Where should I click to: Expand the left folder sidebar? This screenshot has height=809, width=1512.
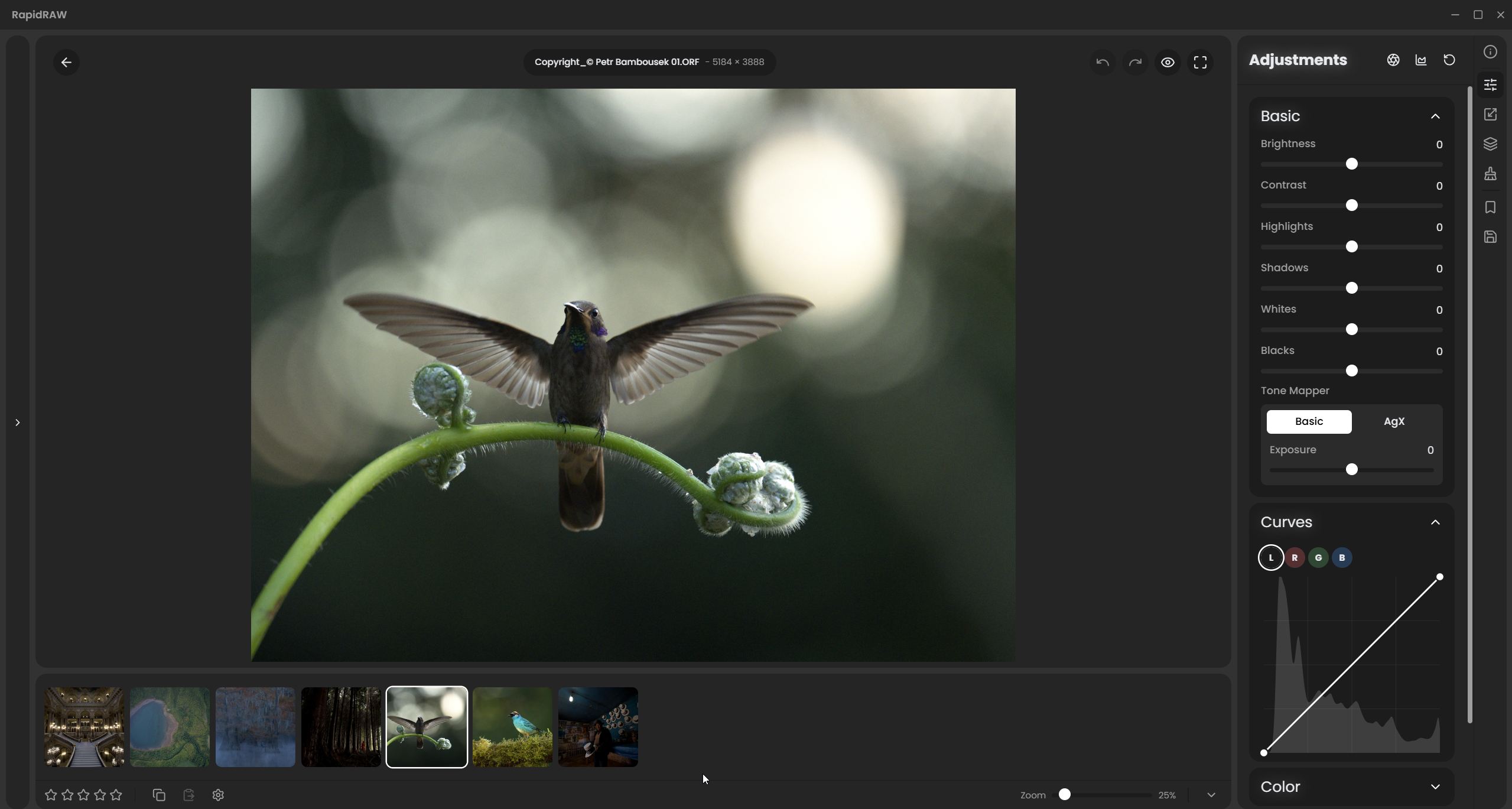(x=17, y=423)
